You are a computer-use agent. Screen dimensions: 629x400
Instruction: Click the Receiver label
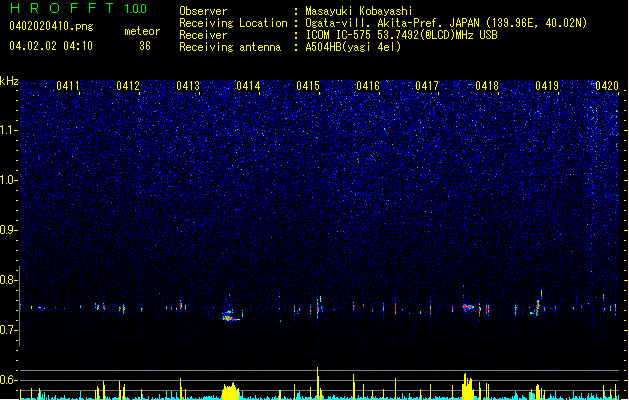tap(203, 35)
